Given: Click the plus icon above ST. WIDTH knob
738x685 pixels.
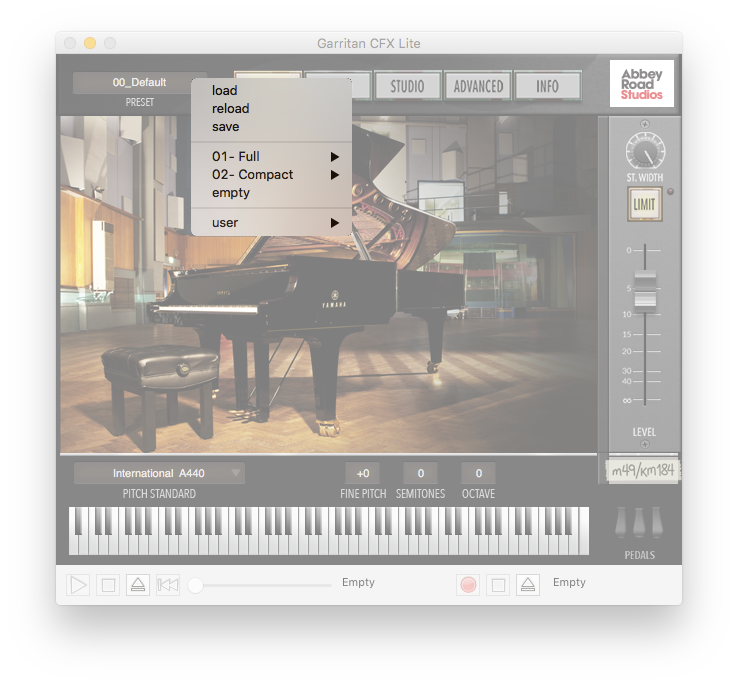Looking at the screenshot, I should tap(645, 124).
